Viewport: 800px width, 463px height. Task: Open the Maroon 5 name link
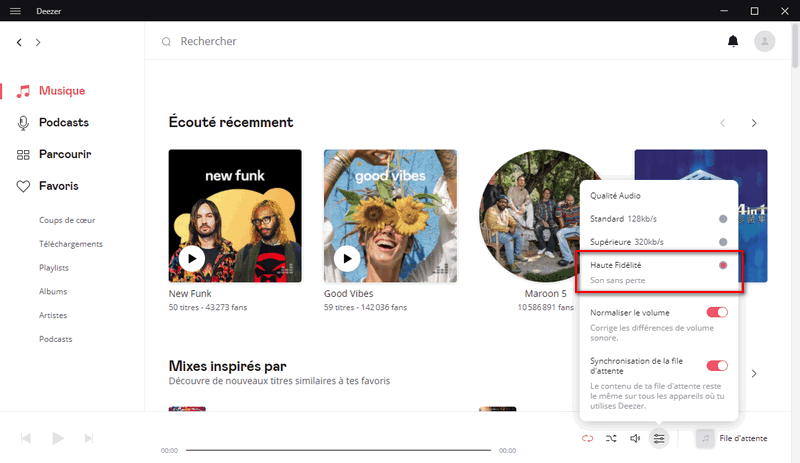coord(545,294)
